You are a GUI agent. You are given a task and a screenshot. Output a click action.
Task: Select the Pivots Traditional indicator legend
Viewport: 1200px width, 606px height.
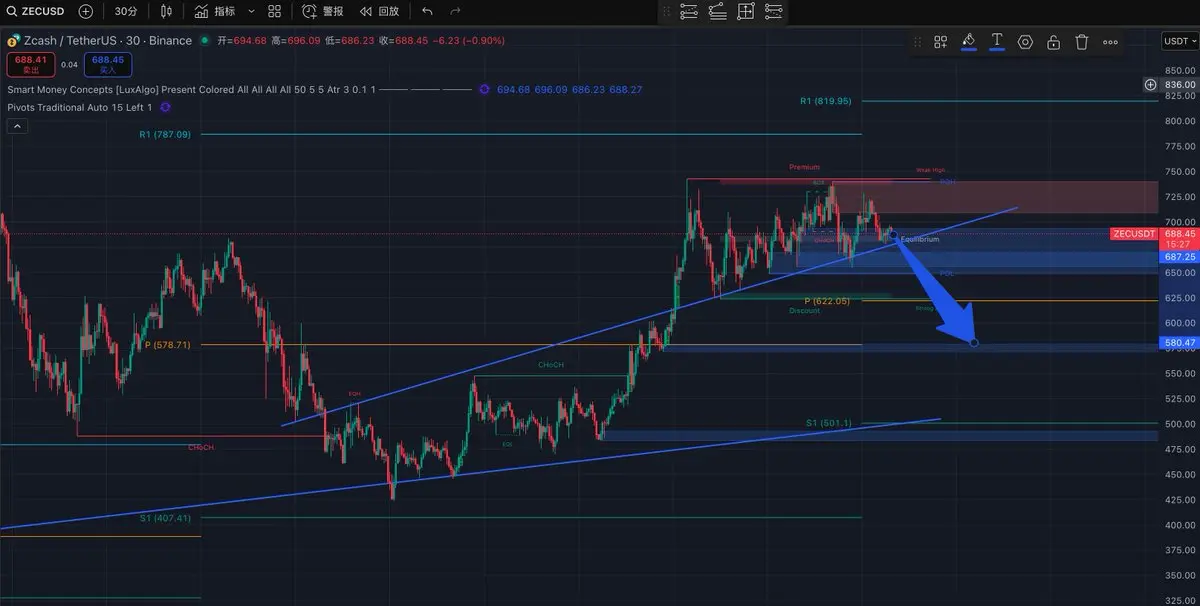point(79,107)
